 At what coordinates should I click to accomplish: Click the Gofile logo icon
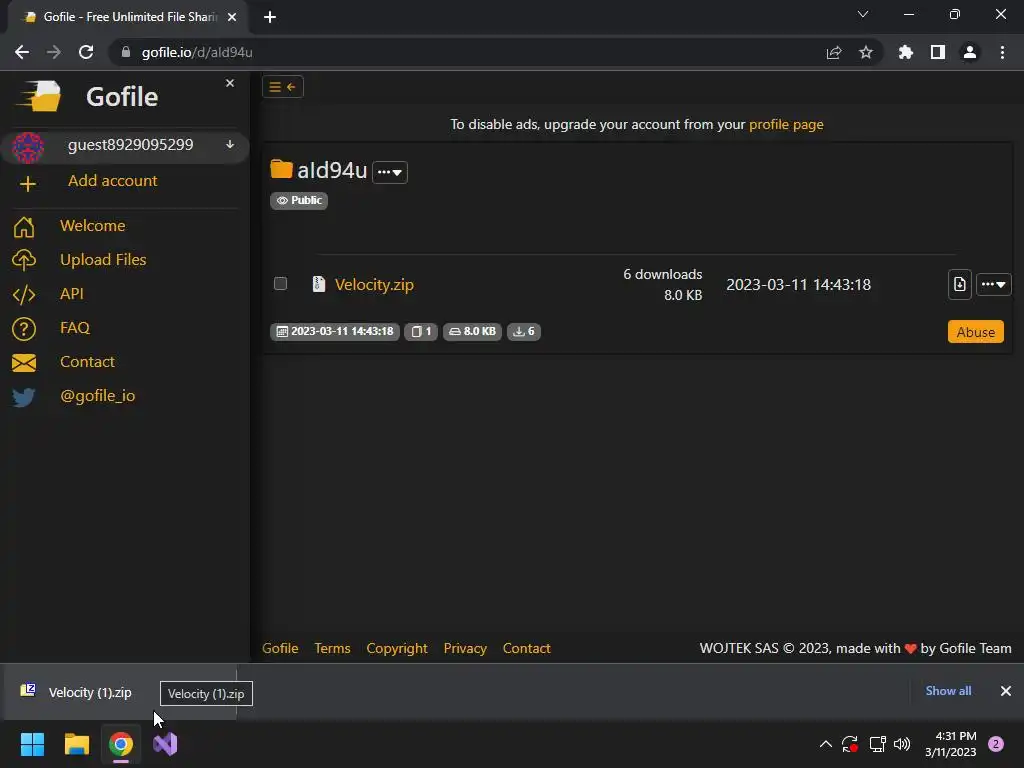(x=40, y=97)
